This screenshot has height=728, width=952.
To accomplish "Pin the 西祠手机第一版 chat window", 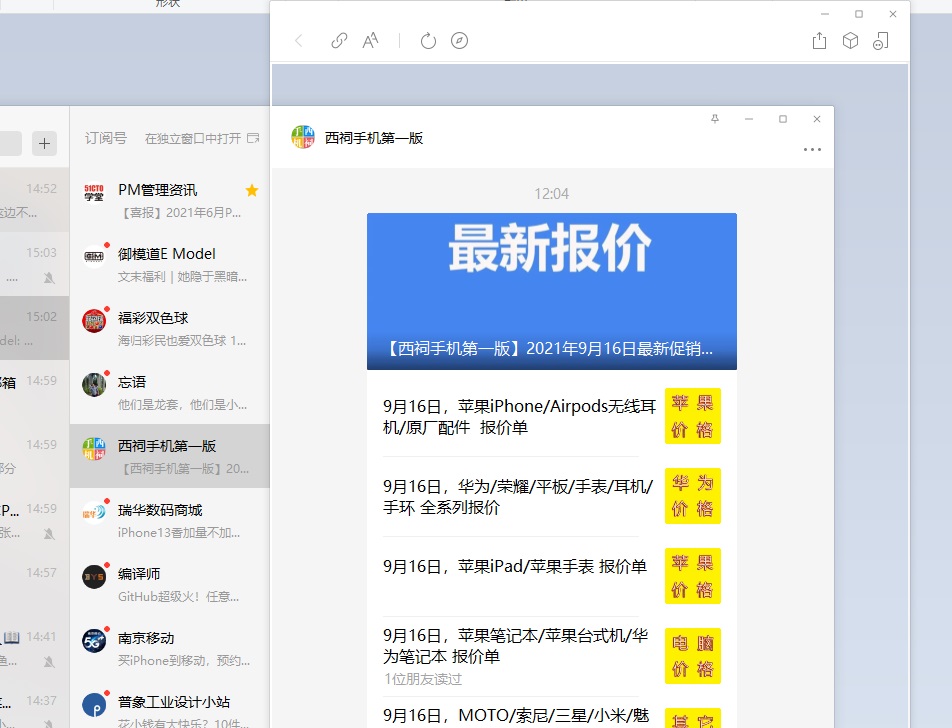I will coord(715,119).
